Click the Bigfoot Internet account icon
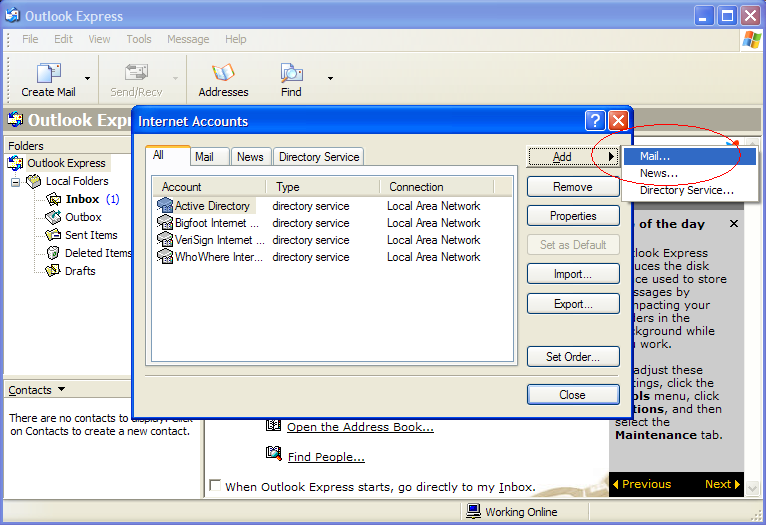 pos(165,223)
